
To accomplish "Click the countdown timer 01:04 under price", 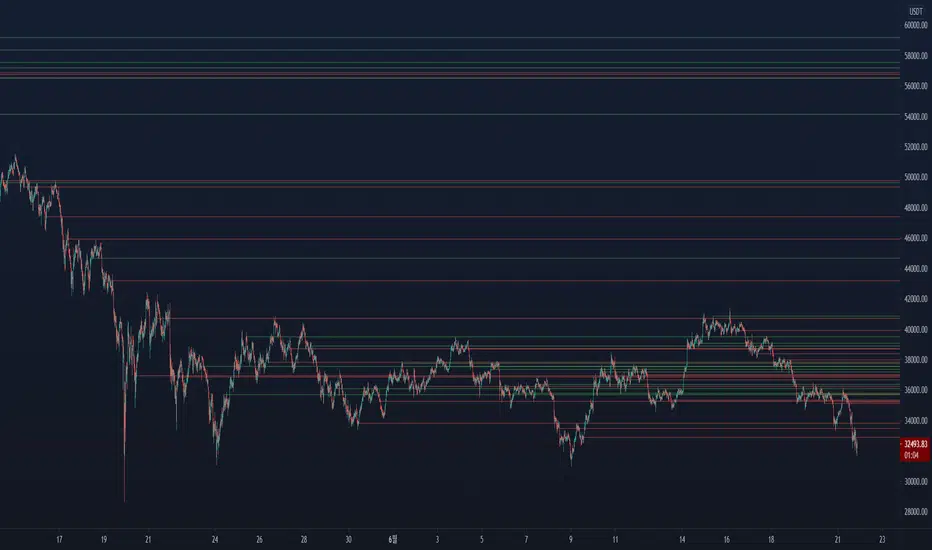I will (x=911, y=455).
